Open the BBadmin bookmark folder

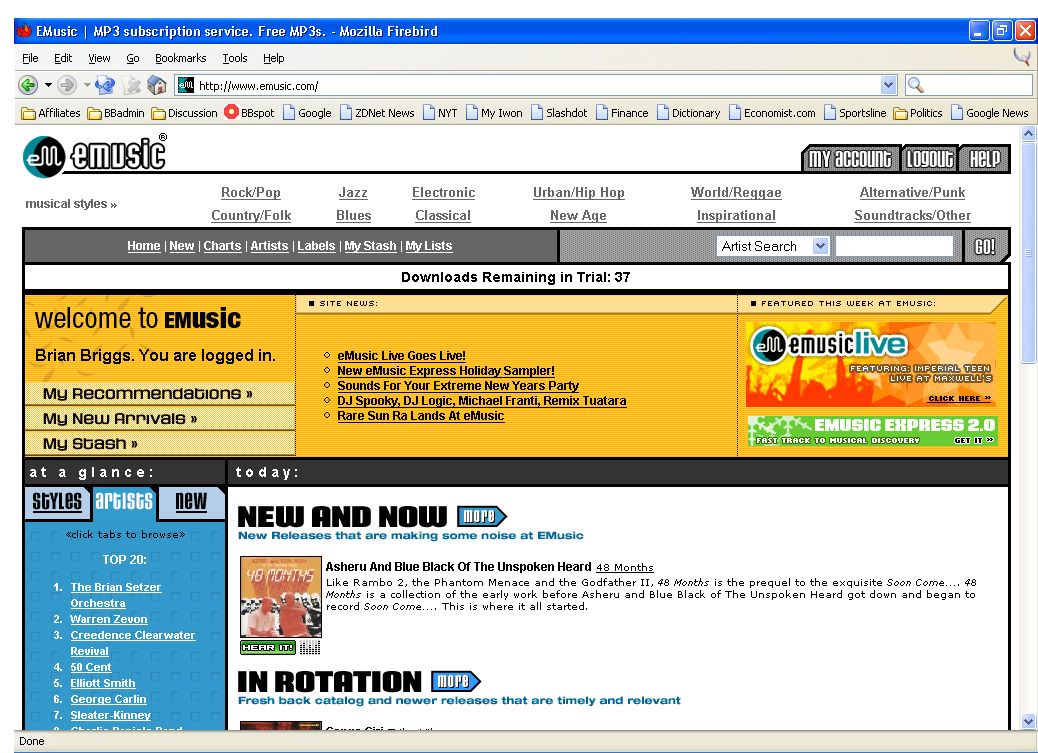click(116, 113)
